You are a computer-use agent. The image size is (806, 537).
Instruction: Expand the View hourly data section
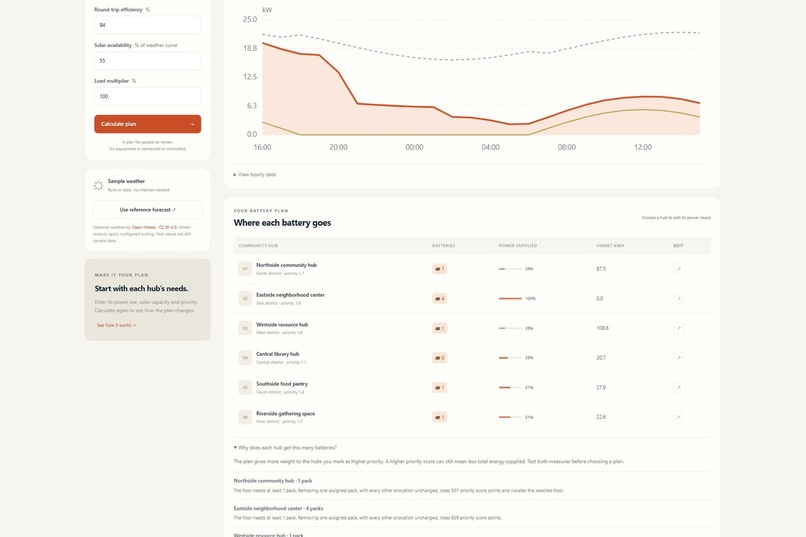coord(255,175)
